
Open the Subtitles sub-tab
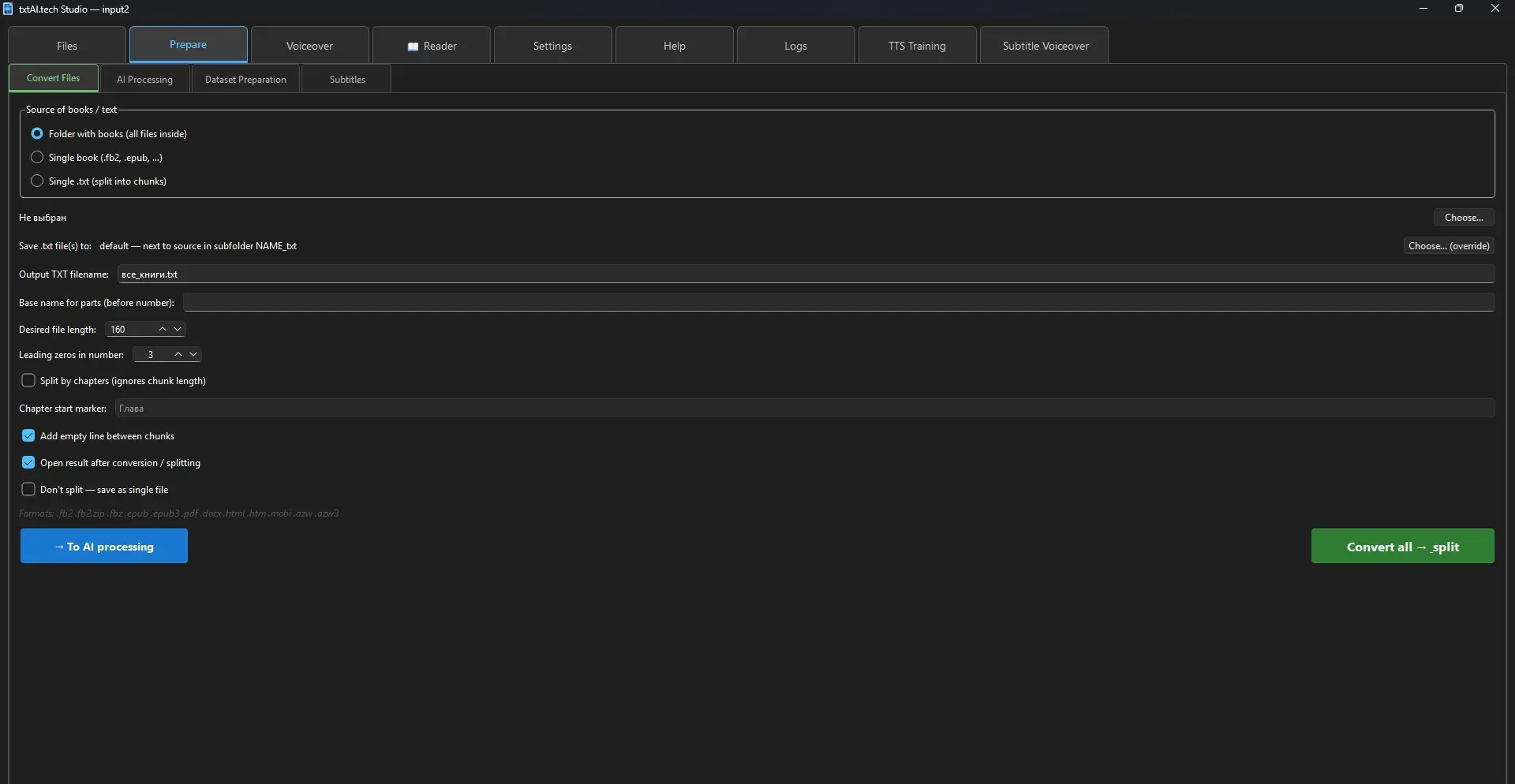pos(347,78)
